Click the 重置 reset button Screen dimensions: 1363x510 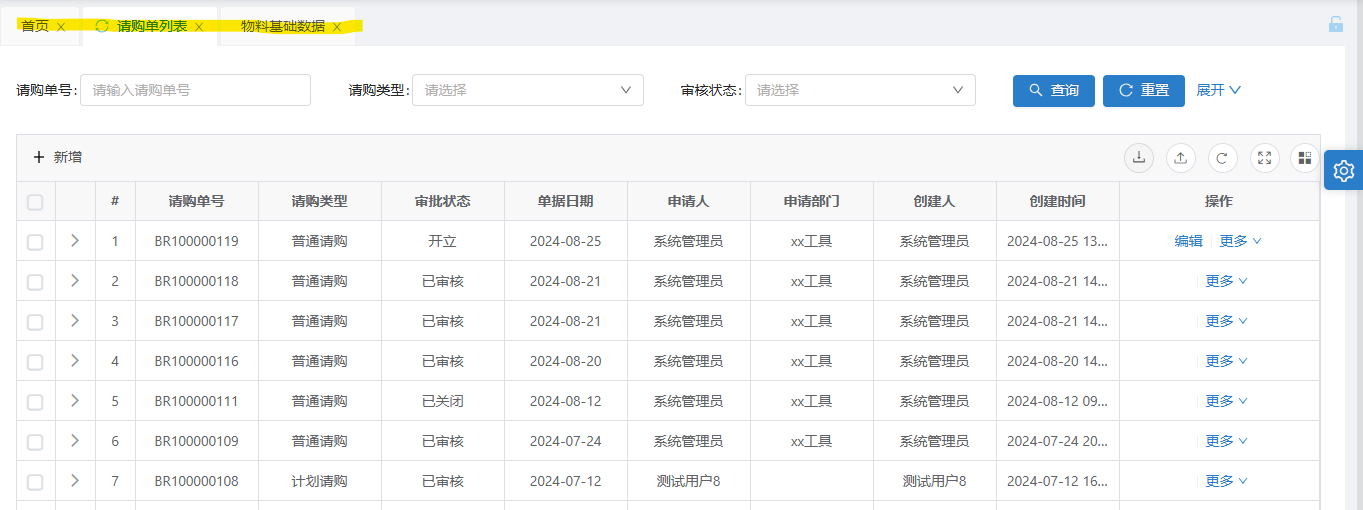tap(1144, 90)
